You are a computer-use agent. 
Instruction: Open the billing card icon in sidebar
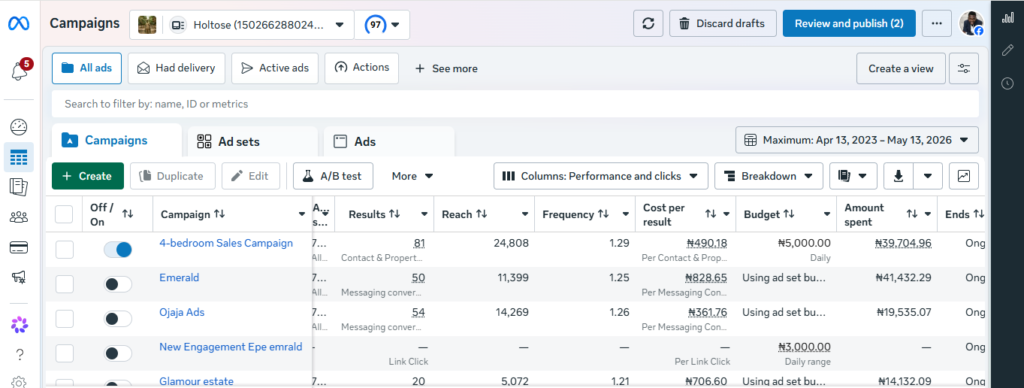coord(19,248)
